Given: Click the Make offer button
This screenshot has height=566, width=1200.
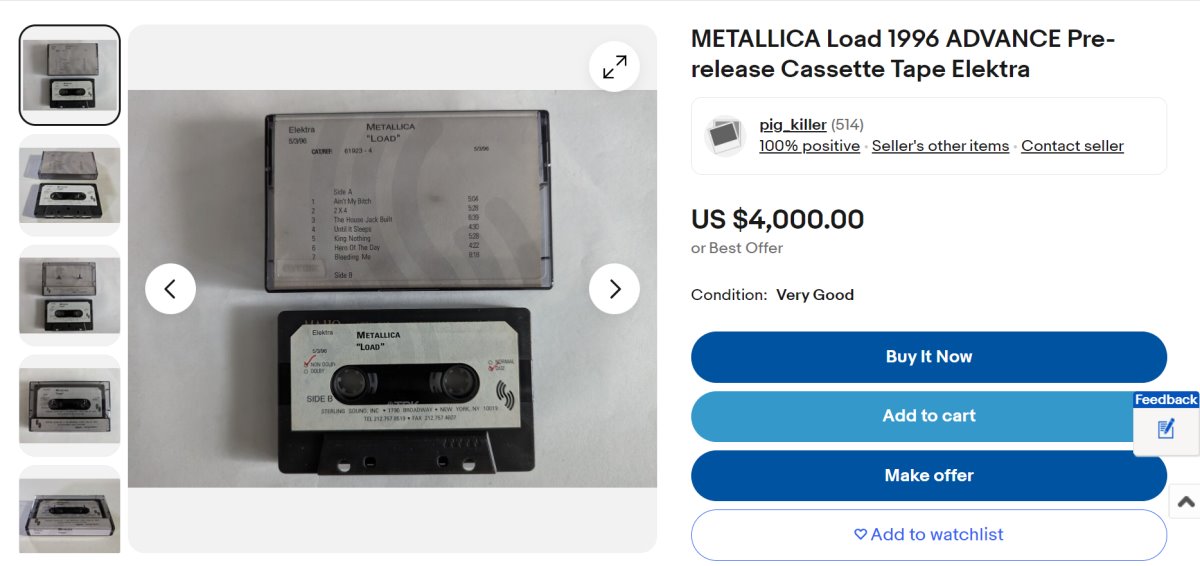Looking at the screenshot, I should [x=928, y=476].
